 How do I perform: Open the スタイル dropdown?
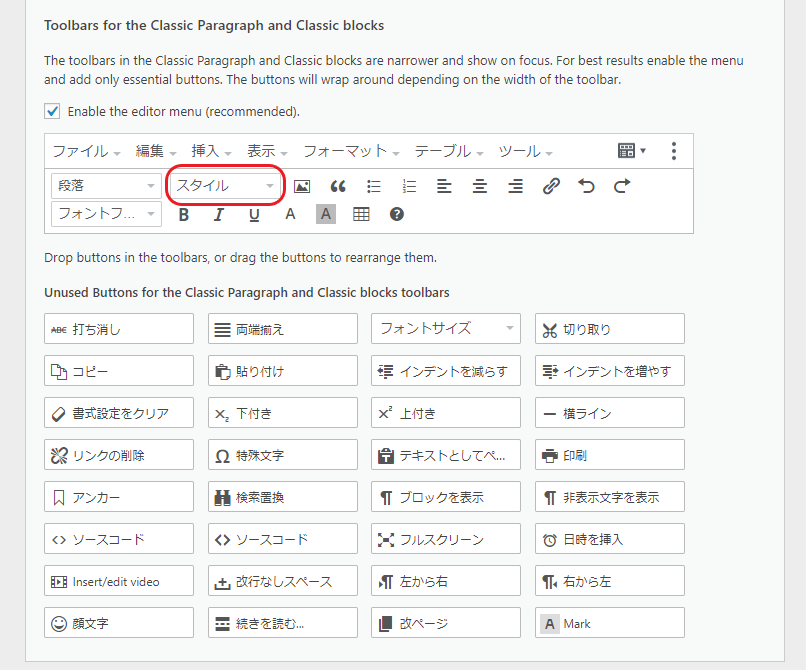pyautogui.click(x=225, y=186)
